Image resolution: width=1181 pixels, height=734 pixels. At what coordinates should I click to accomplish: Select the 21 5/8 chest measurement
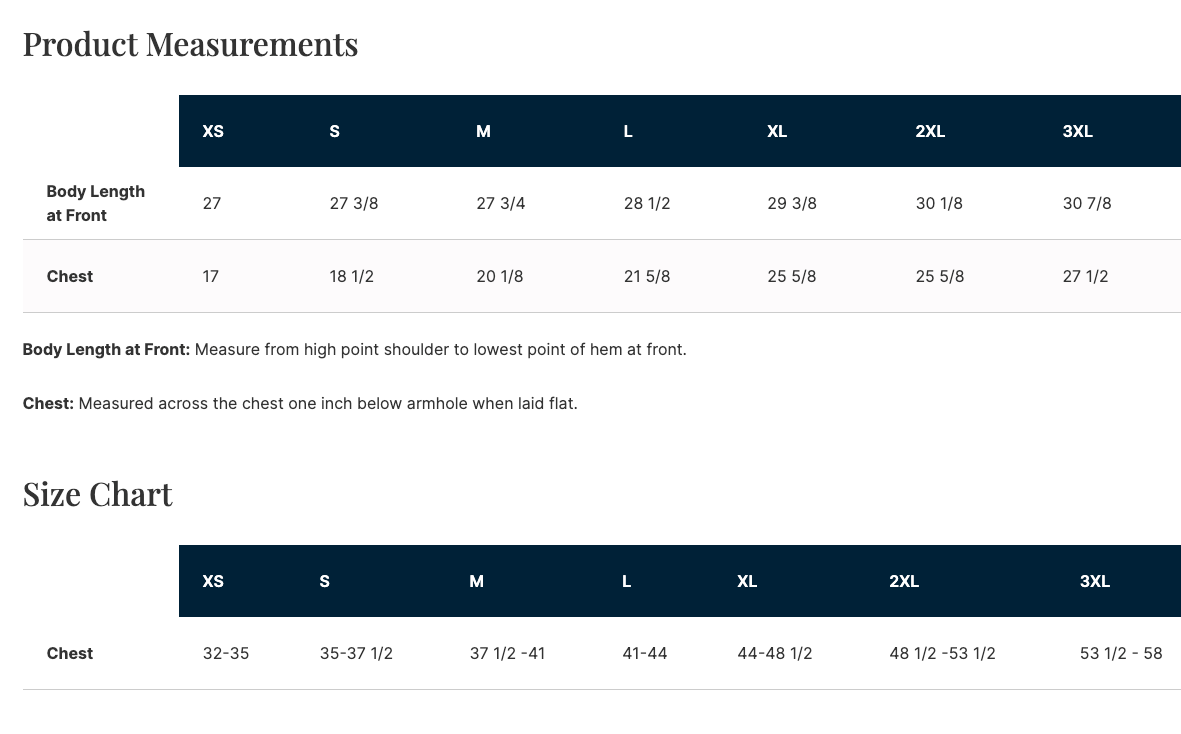[x=646, y=276]
